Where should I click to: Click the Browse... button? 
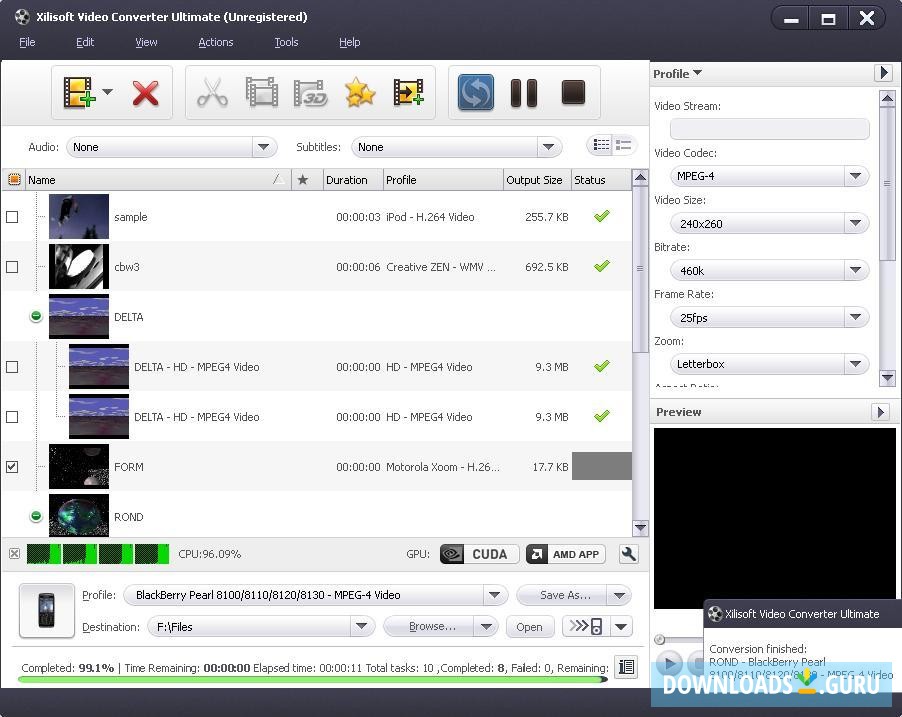pos(429,626)
